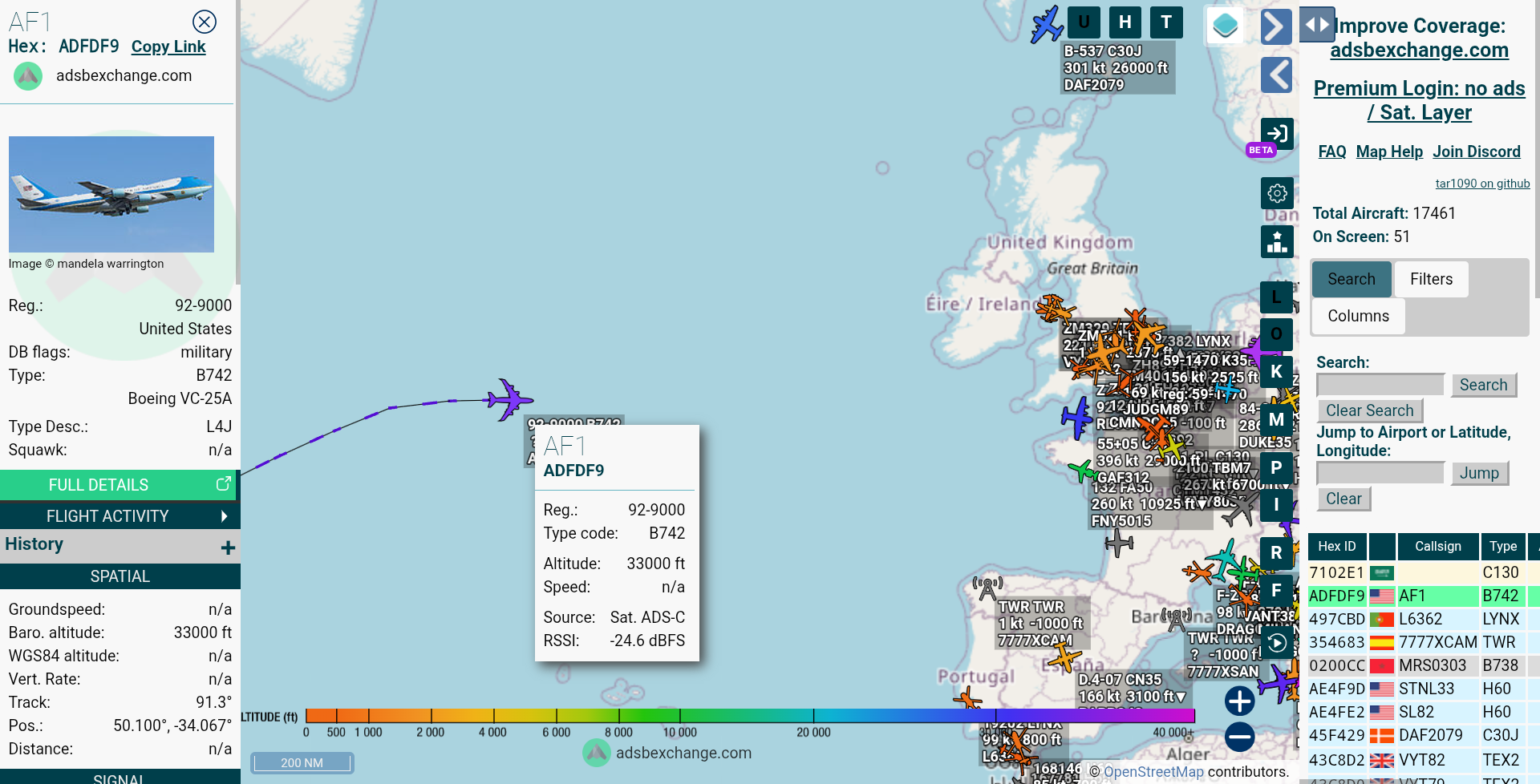1540x784 pixels.
Task: Switch to the Search tab
Action: click(1352, 279)
